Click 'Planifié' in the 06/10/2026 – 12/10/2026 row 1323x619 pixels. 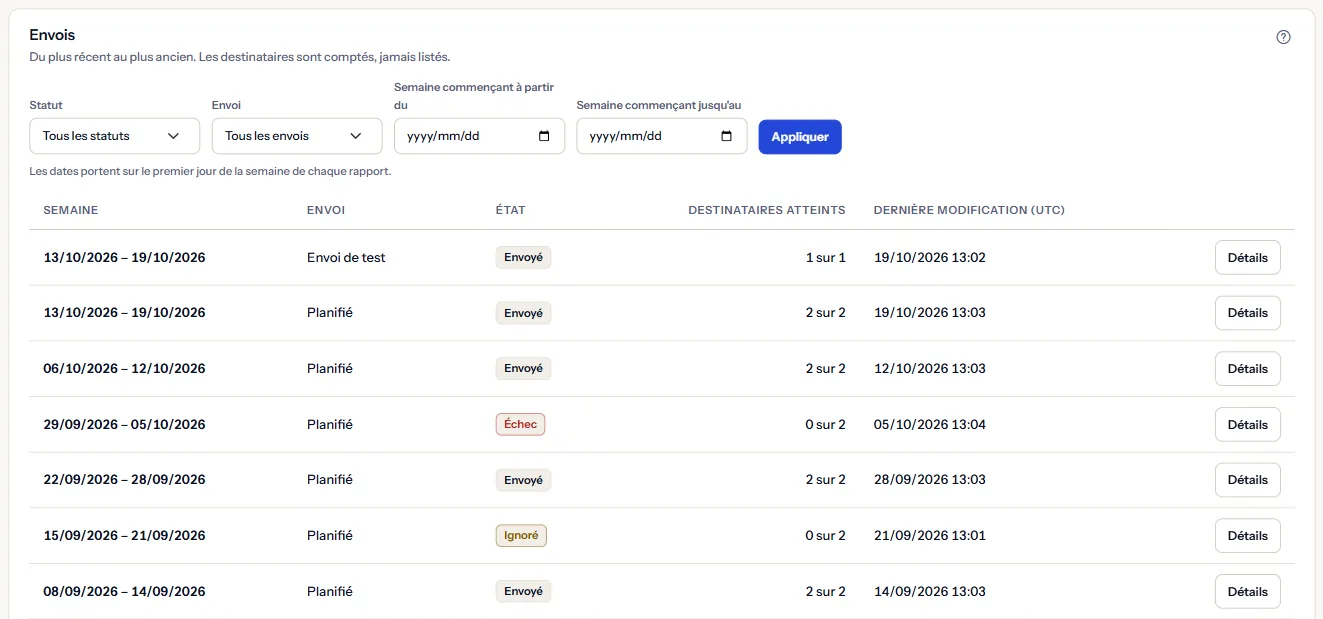tap(330, 369)
